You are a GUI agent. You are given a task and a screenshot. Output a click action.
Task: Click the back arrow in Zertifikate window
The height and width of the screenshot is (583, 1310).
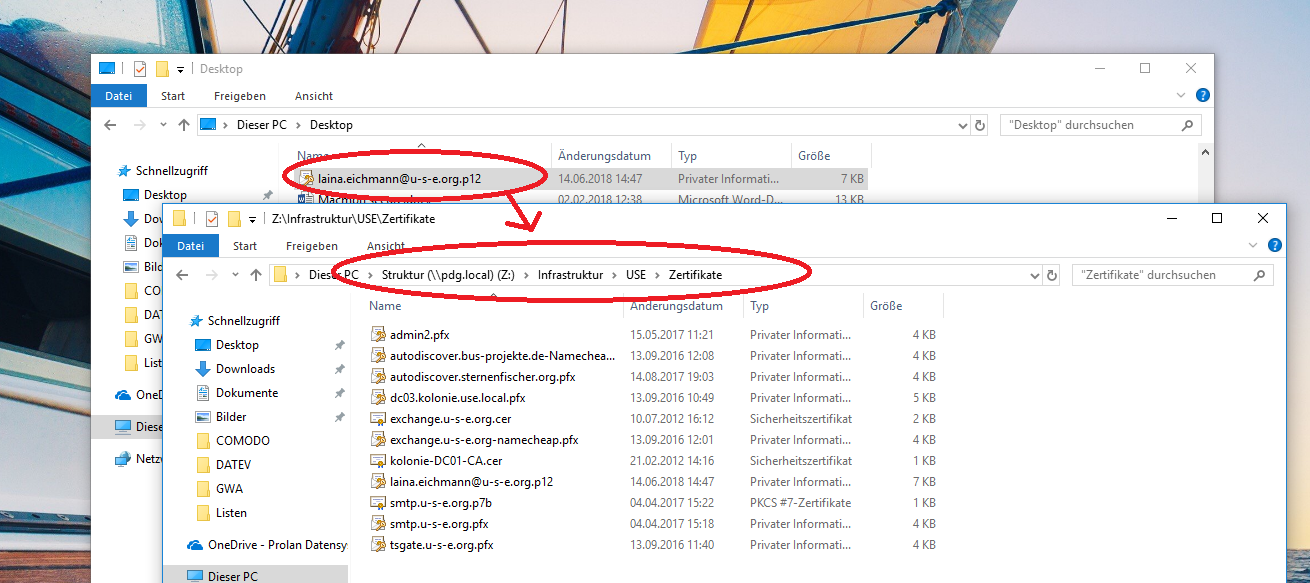pyautogui.click(x=182, y=275)
